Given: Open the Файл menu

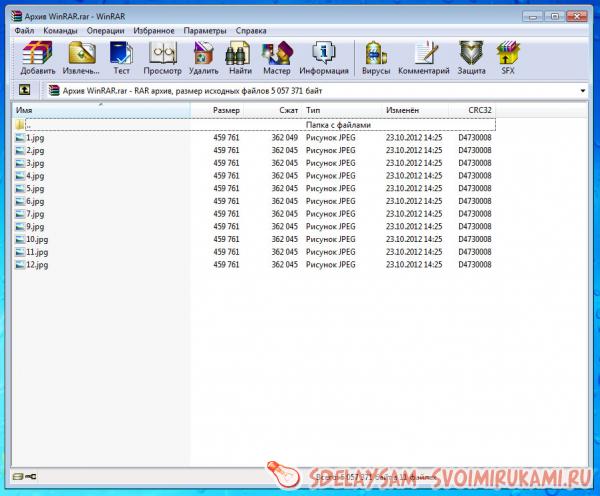Looking at the screenshot, I should [x=25, y=31].
